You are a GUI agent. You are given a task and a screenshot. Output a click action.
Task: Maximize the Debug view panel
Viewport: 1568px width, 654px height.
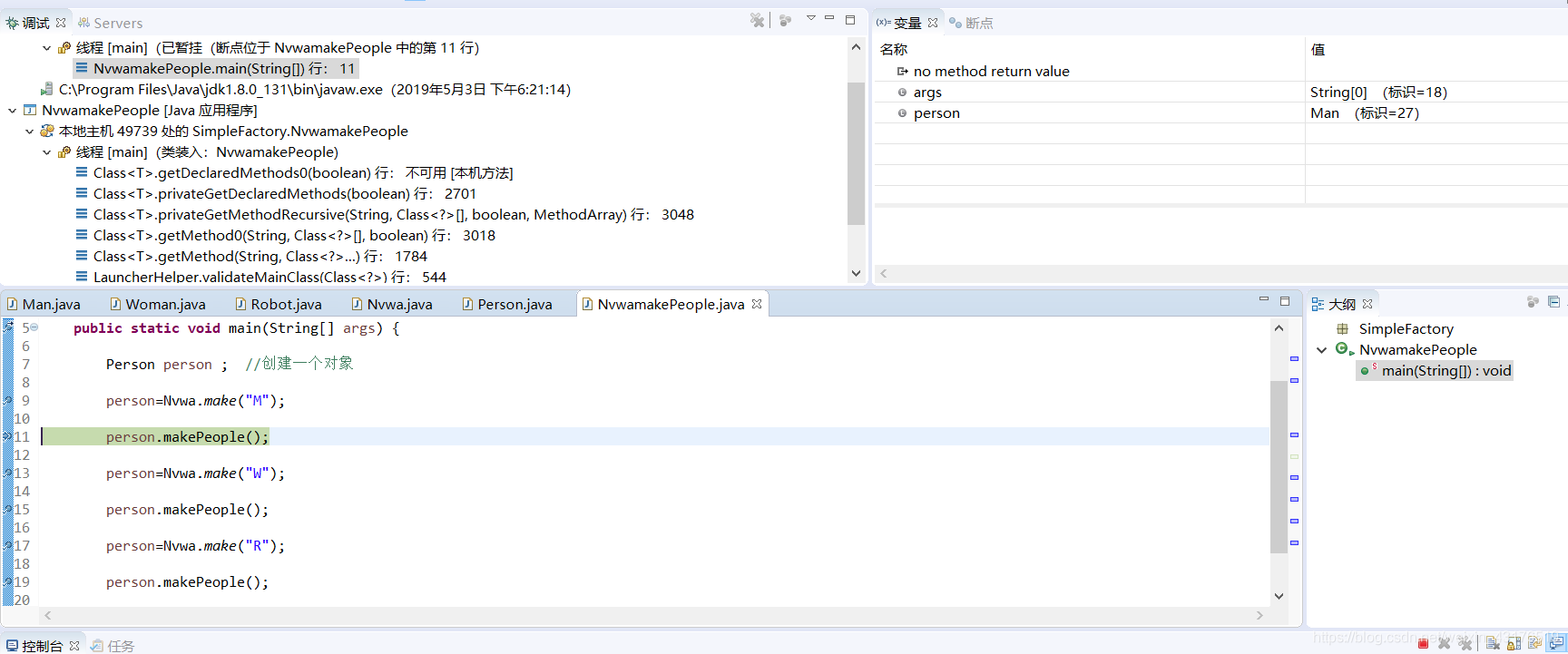point(850,19)
